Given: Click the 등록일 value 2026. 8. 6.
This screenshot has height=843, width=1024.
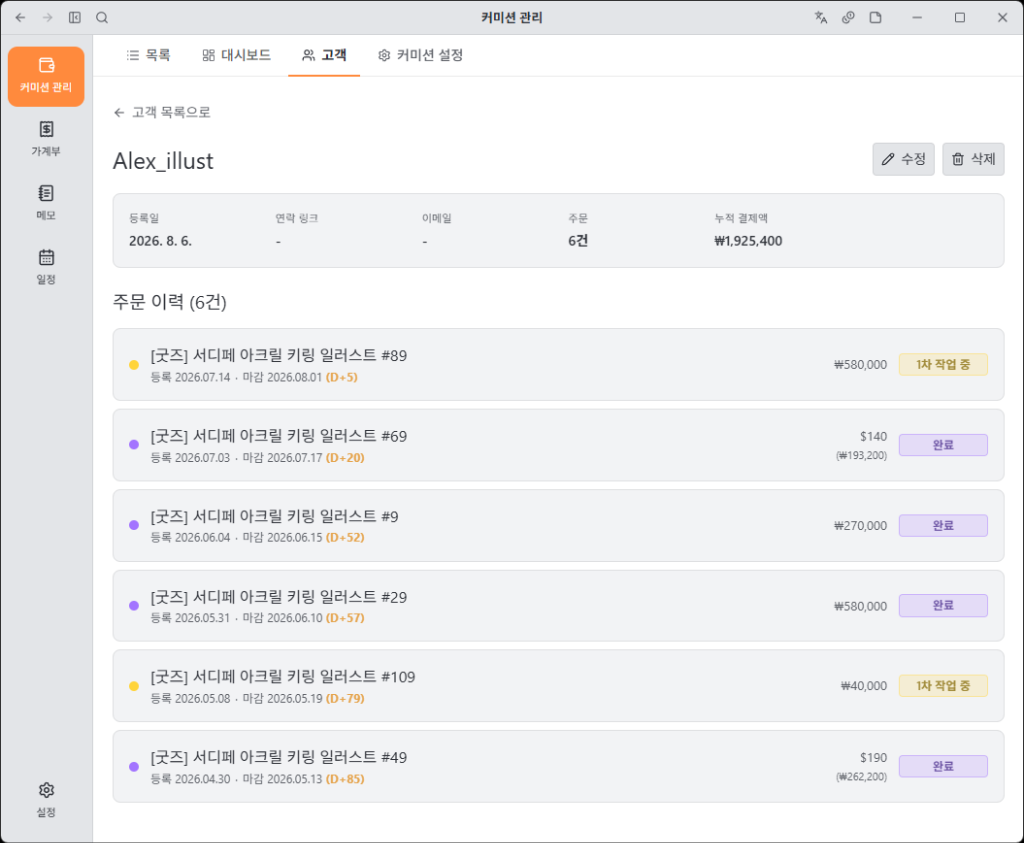Looking at the screenshot, I should [161, 241].
